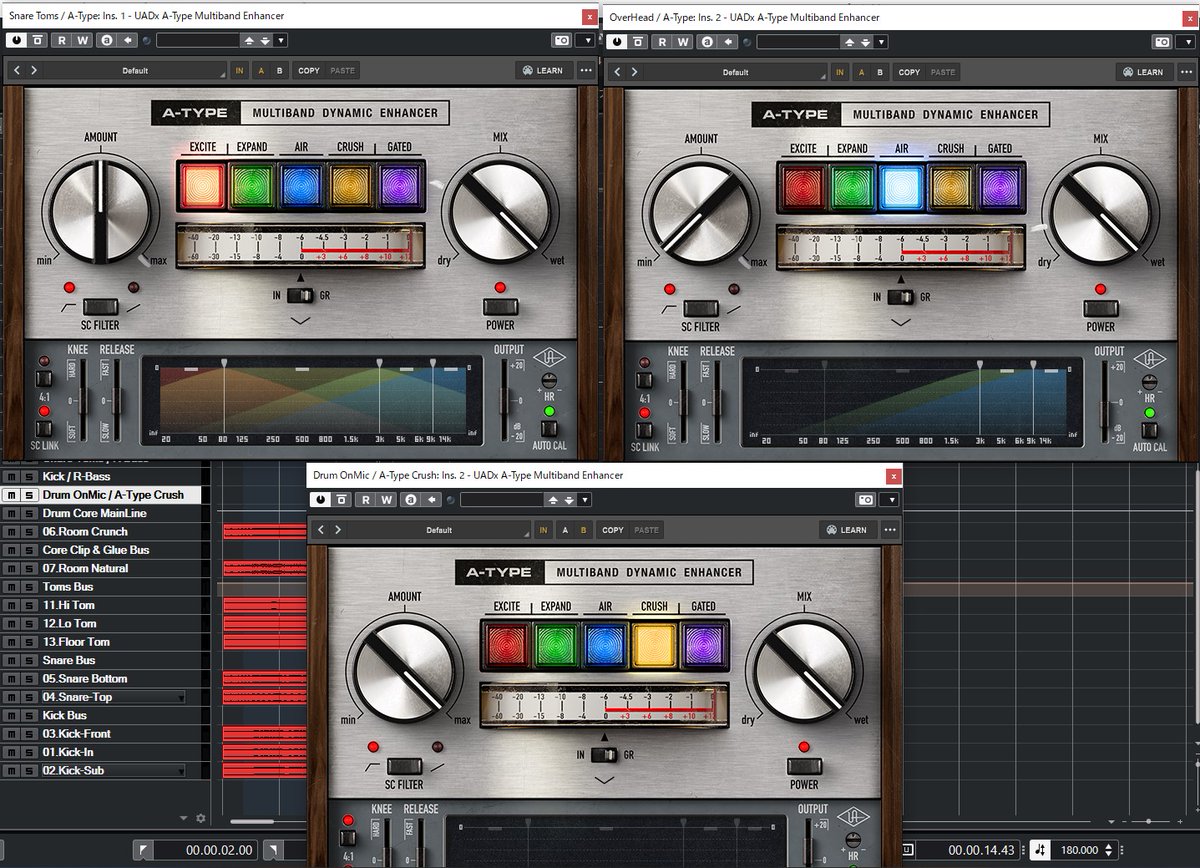Activate the Snare Toms plugin power icon in header
1200x868 pixels.
point(16,41)
